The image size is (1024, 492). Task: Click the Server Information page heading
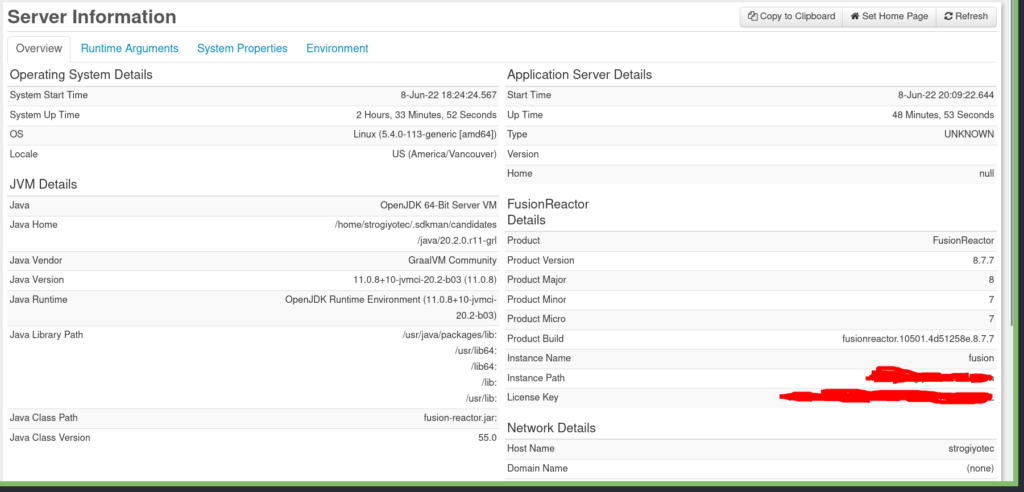click(x=92, y=17)
